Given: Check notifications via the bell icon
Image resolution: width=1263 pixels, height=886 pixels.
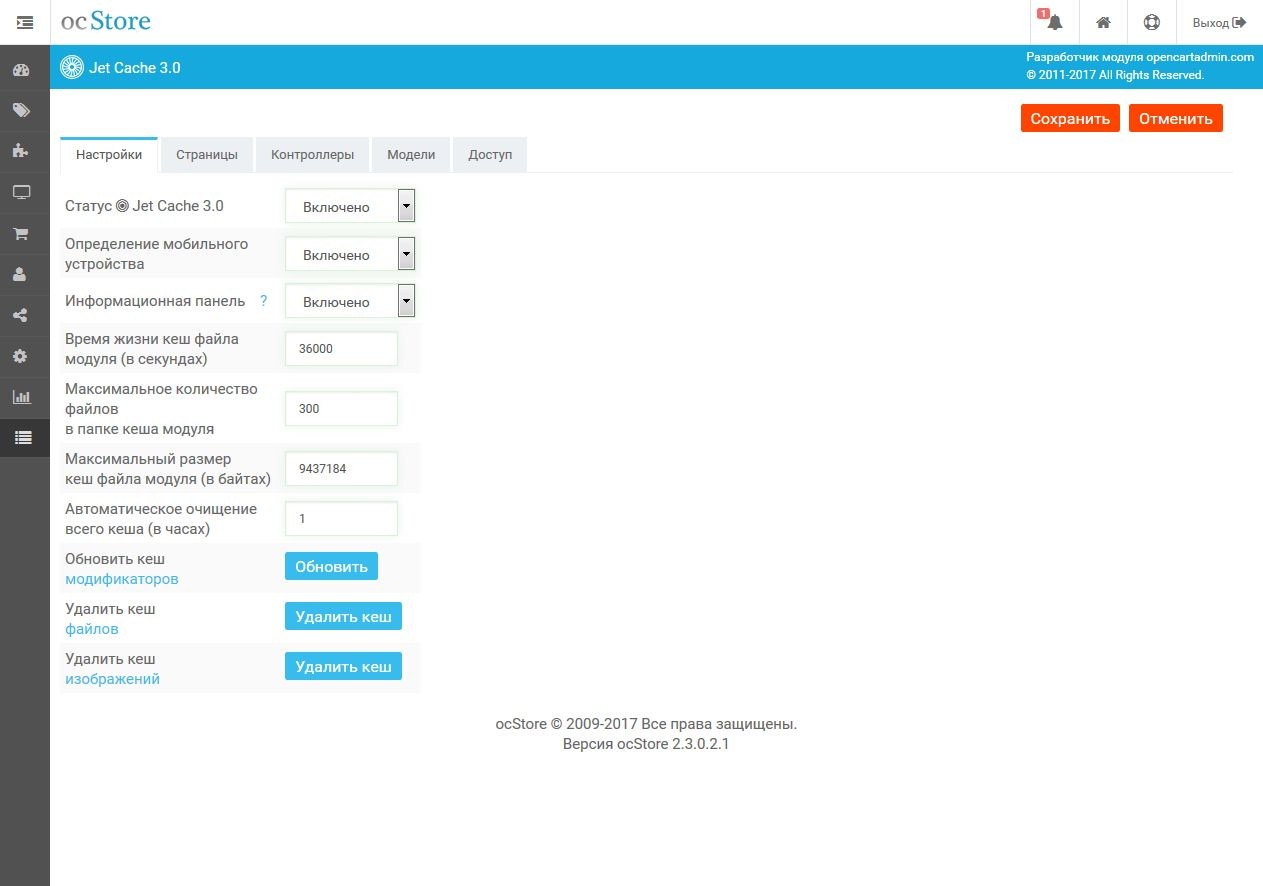Looking at the screenshot, I should click(x=1053, y=22).
